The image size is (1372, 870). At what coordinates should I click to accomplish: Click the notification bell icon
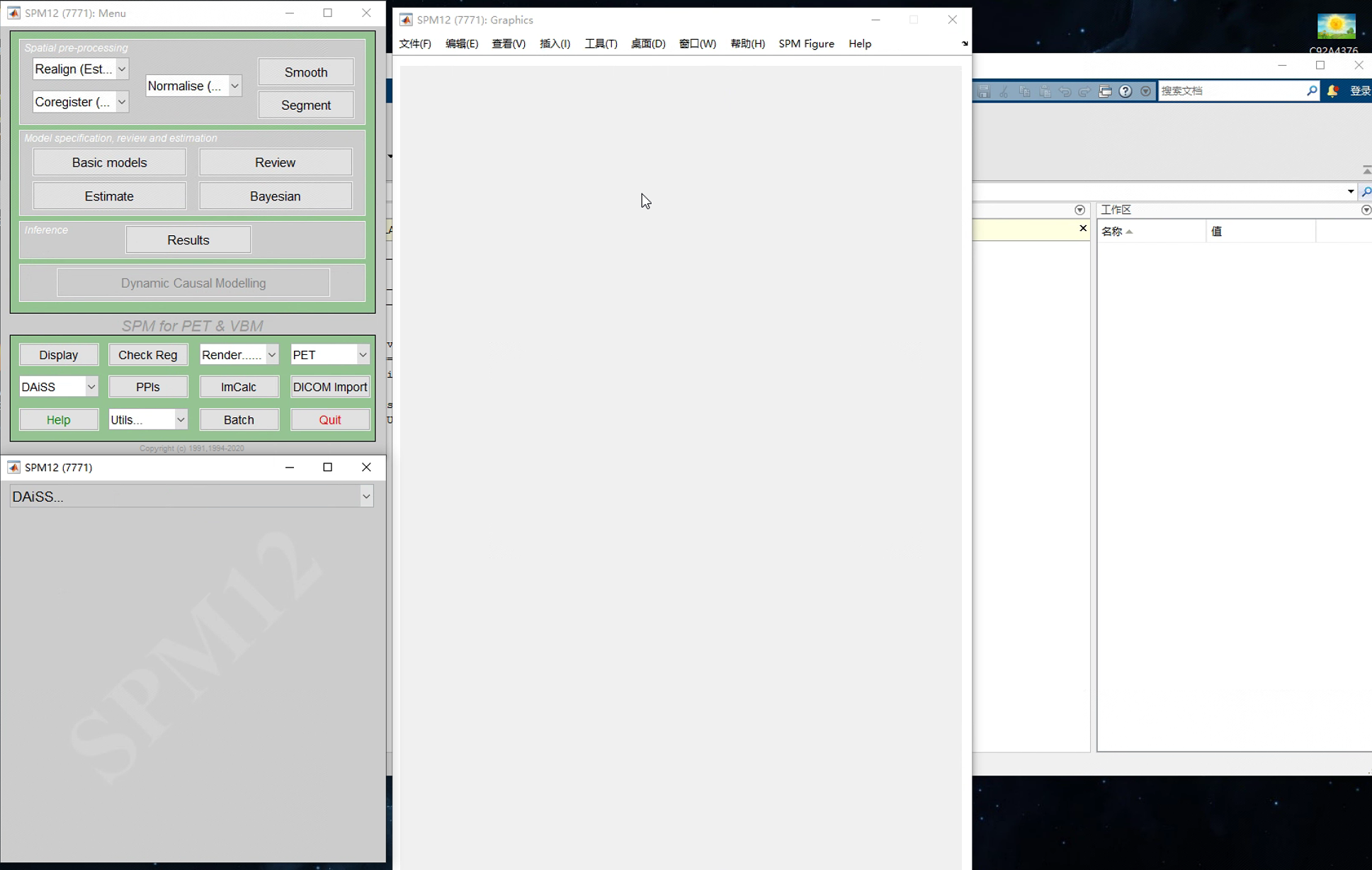(1332, 91)
